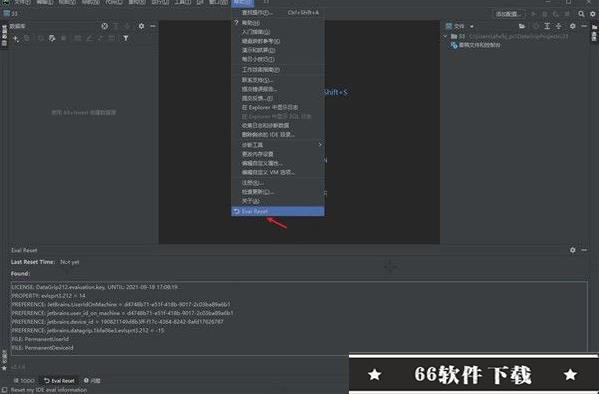Click the collapse all icon in files panel
Viewport: 599px width, 394px height.
559,26
